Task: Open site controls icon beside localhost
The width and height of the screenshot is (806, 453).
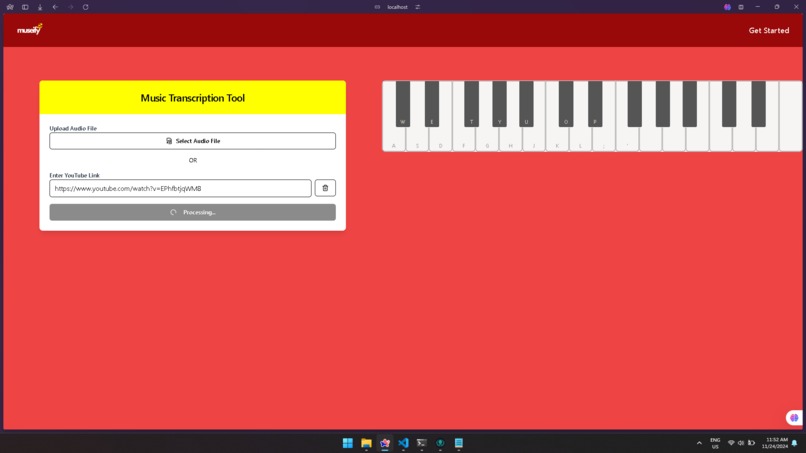Action: point(417,7)
